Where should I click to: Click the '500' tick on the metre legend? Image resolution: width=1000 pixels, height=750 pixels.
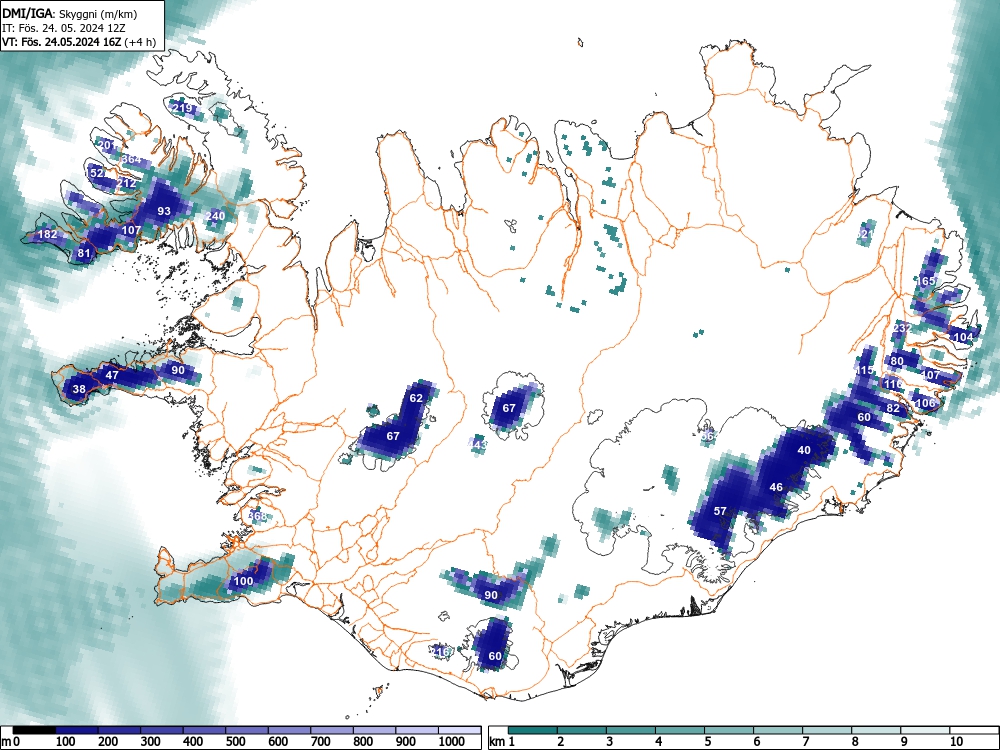[x=236, y=742]
